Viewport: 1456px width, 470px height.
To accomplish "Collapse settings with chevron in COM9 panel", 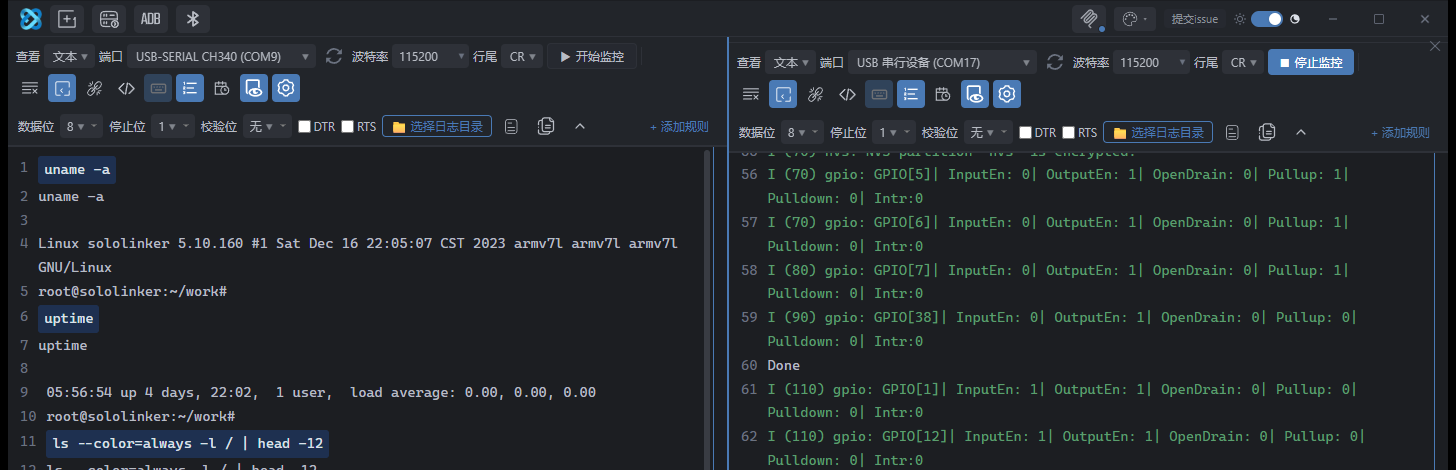I will coord(580,126).
